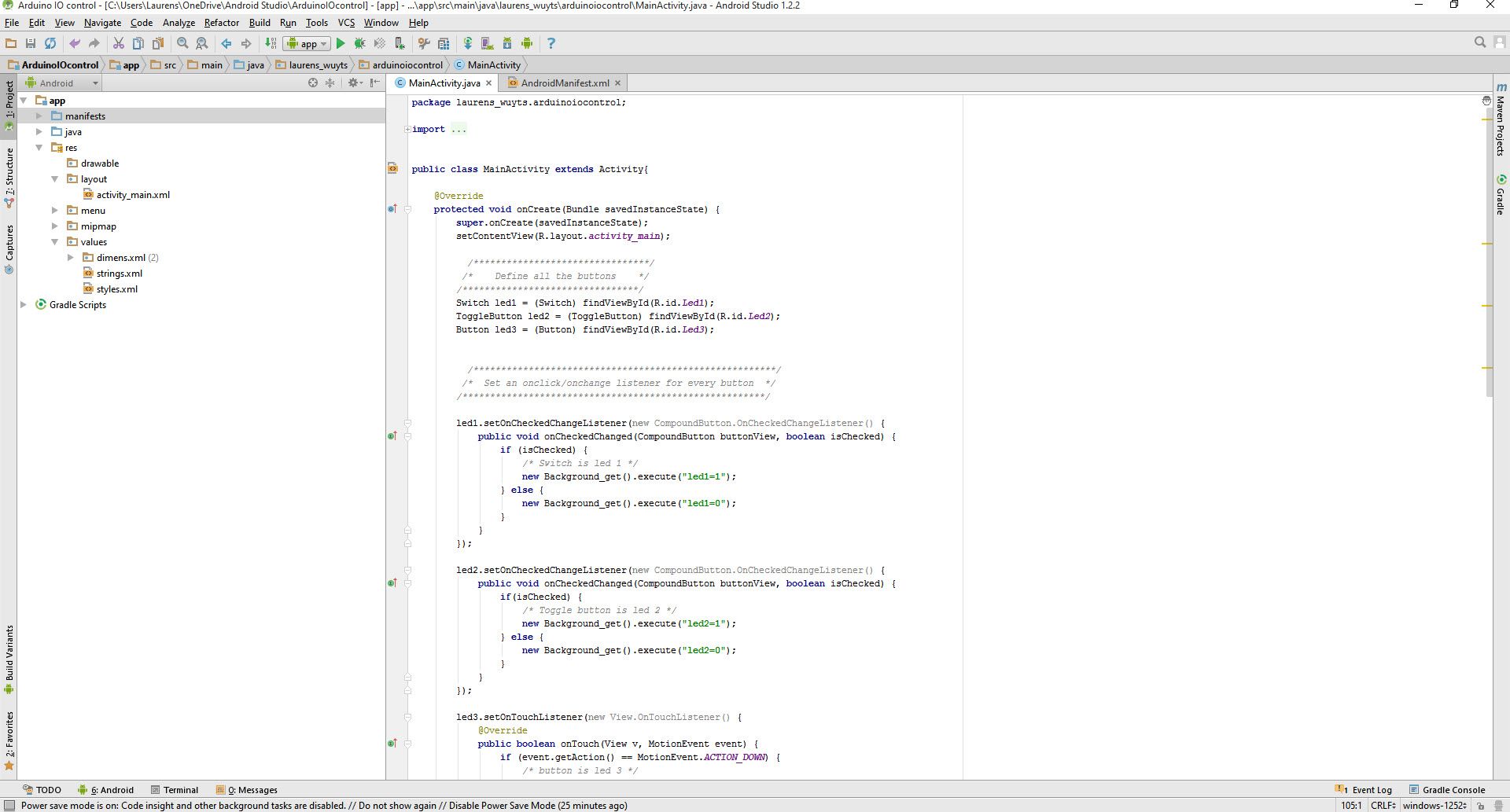Click the Synchronize refresh icon in toolbar
The width and height of the screenshot is (1510, 812).
pos(50,43)
